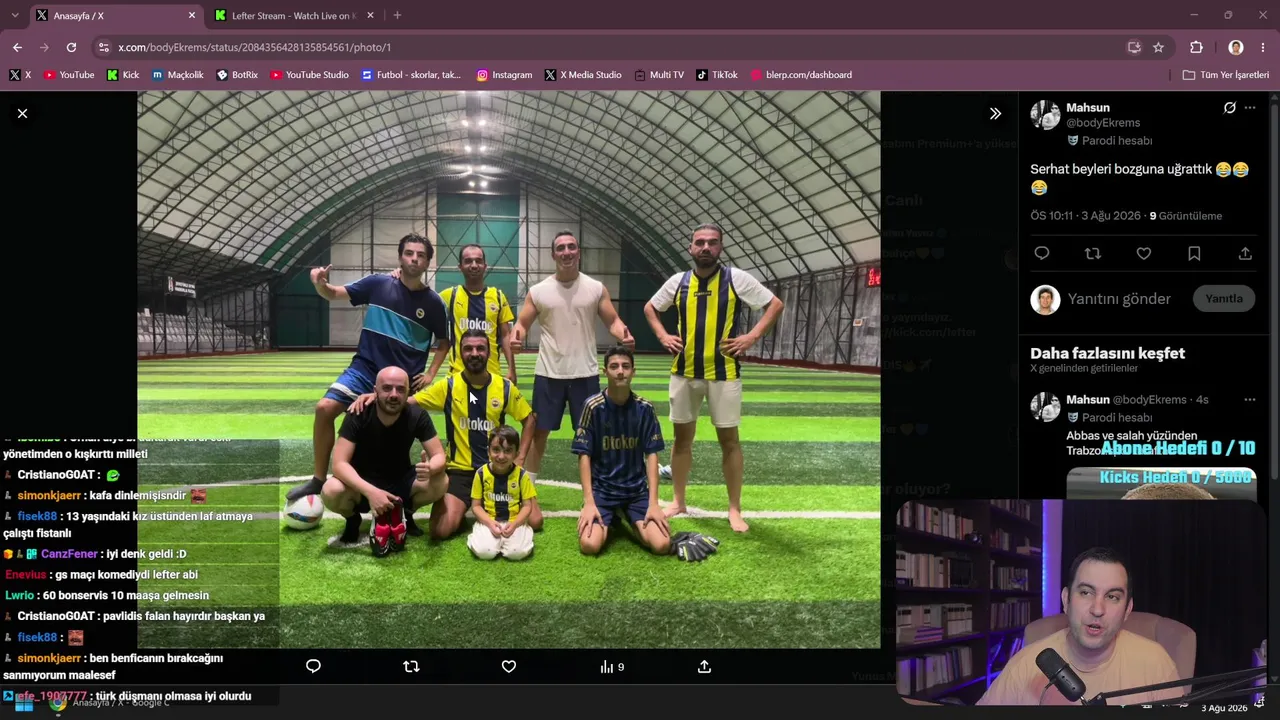Image resolution: width=1280 pixels, height=720 pixels.
Task: Click the @bodyEkrems handle on the main tweet
Action: (x=1103, y=123)
